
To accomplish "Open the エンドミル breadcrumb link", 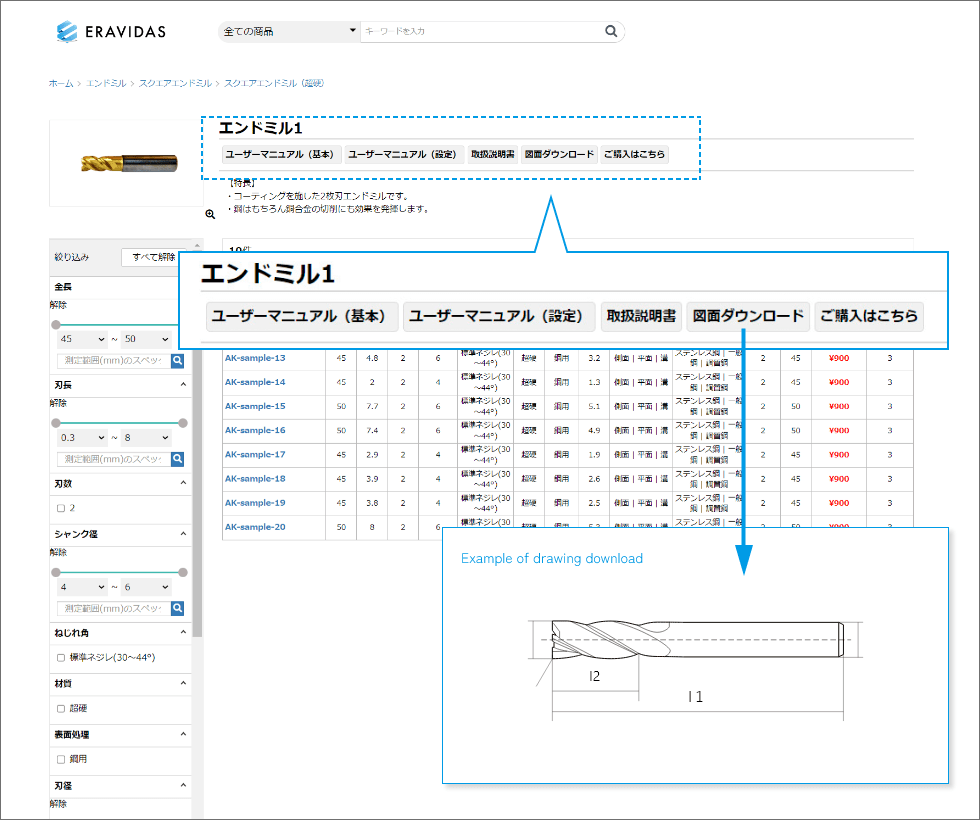I will point(106,83).
